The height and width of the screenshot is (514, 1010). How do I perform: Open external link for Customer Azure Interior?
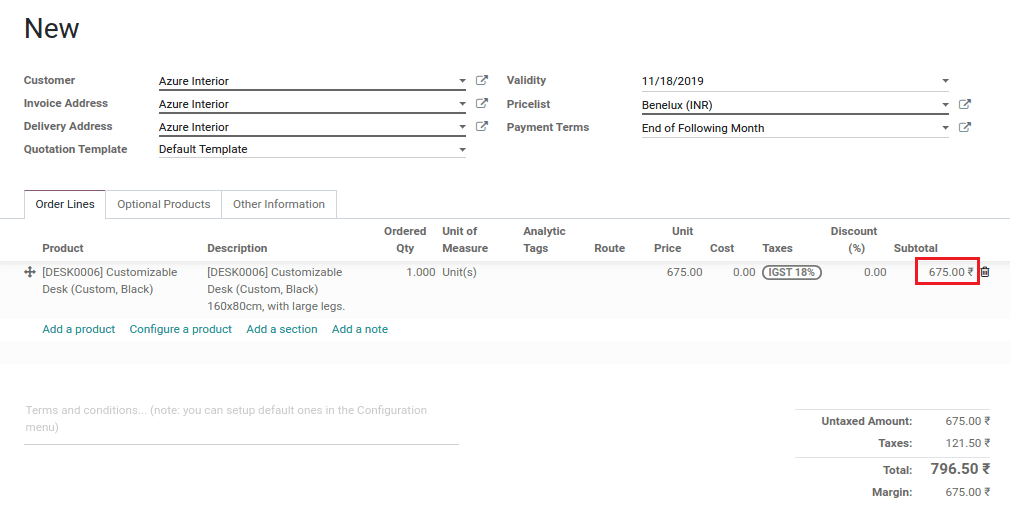481,81
